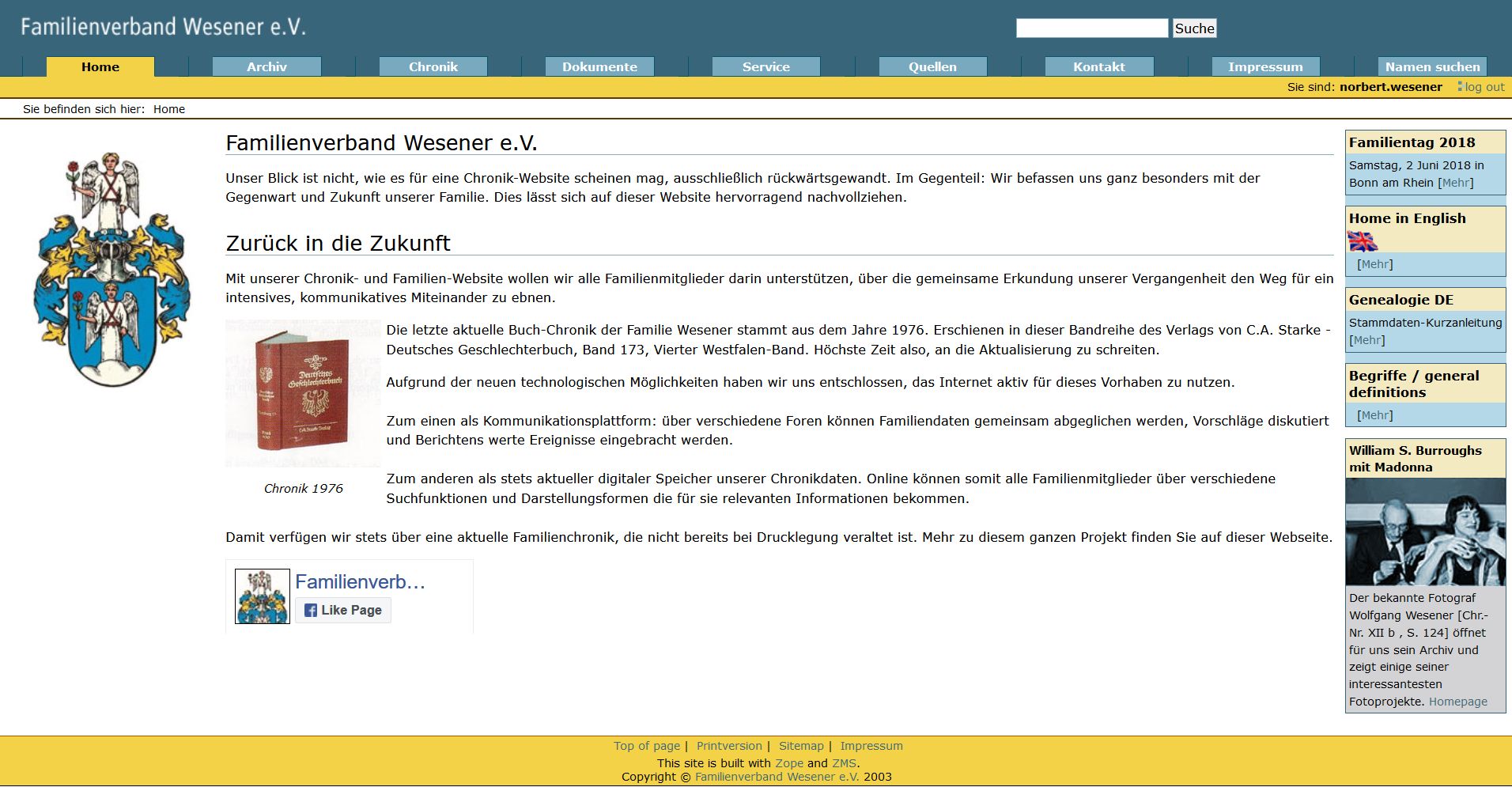
Task: Click the Familientag 2018 heading
Action: coord(1412,142)
